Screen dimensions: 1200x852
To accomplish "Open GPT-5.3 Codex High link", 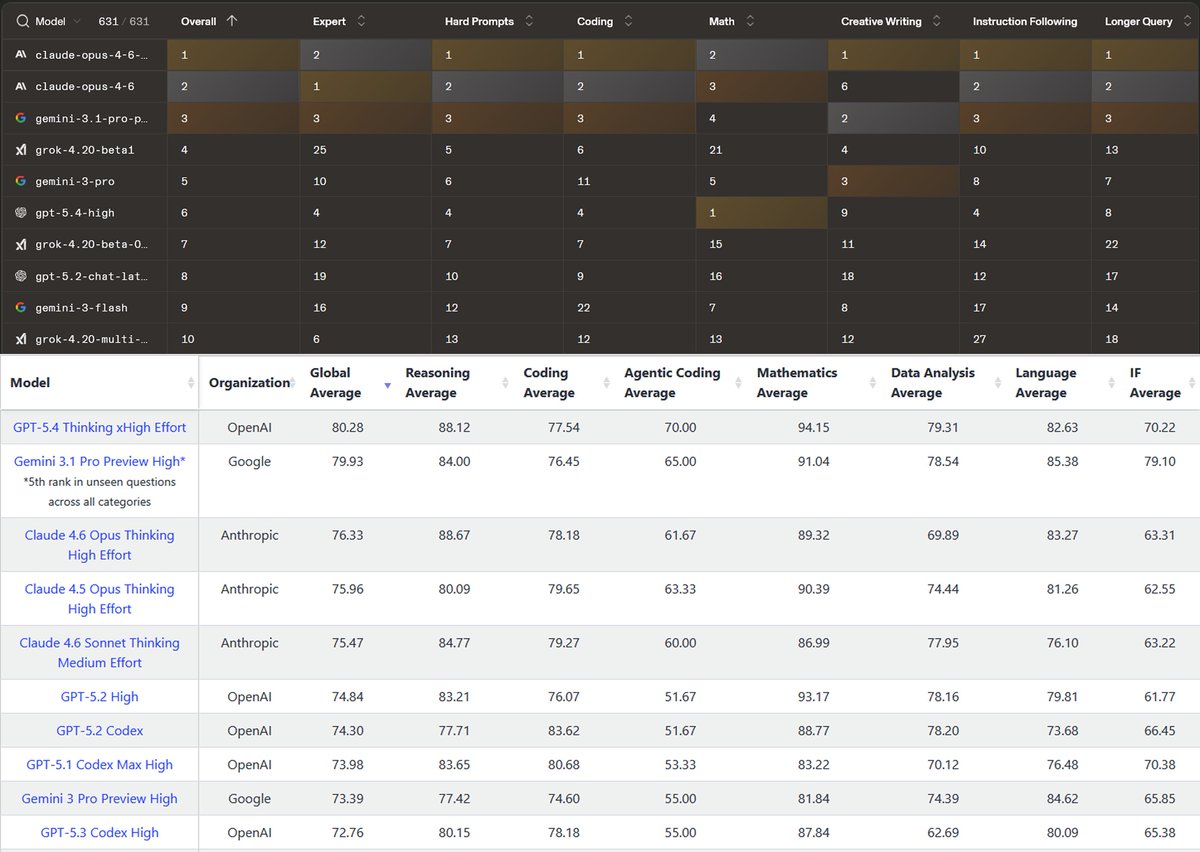I will 100,833.
